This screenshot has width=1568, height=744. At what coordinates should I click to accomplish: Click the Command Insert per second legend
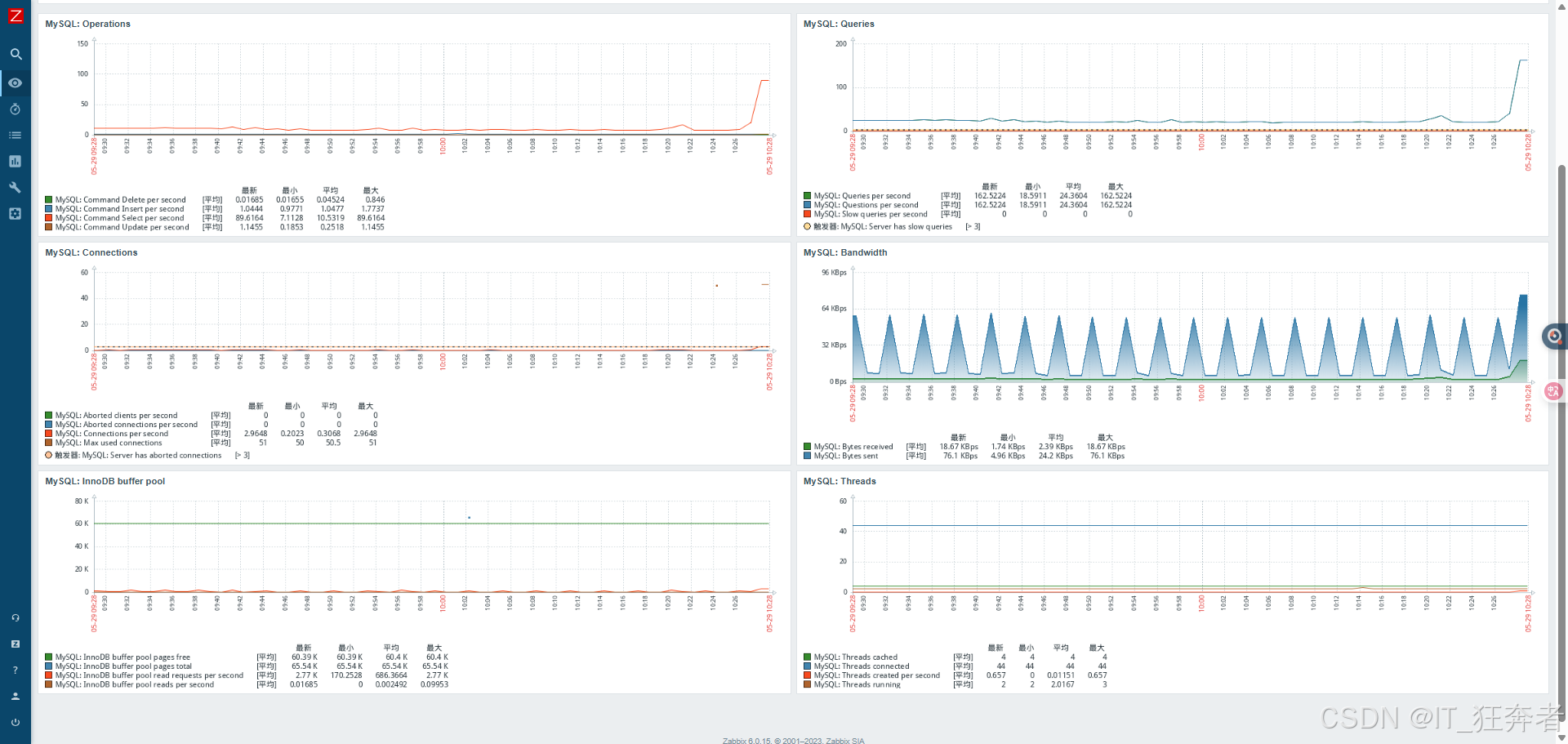(120, 209)
